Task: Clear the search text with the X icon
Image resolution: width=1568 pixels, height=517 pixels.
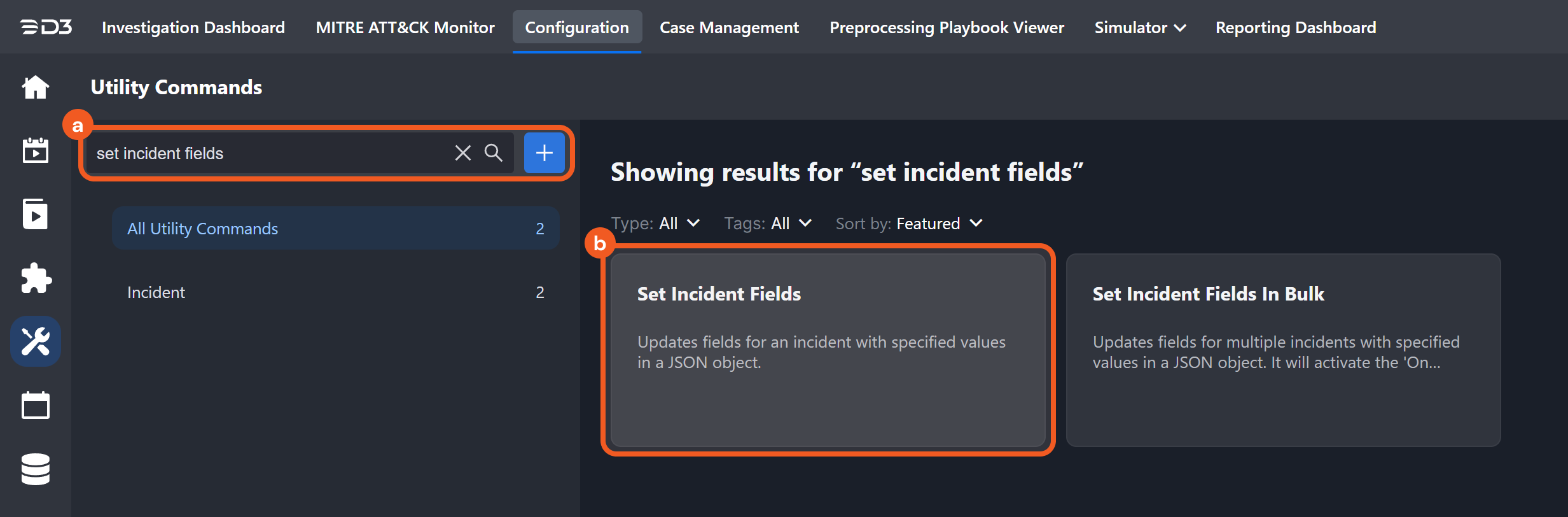Action: click(x=463, y=153)
